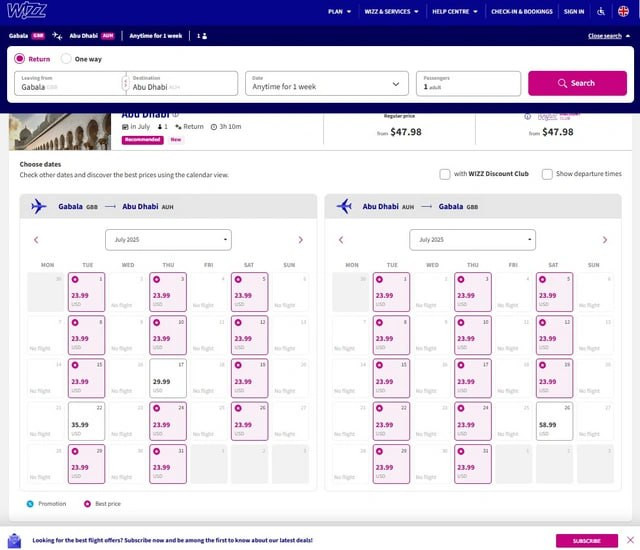Tick the Show departure times checkbox
The image size is (640, 550).
pyautogui.click(x=547, y=174)
